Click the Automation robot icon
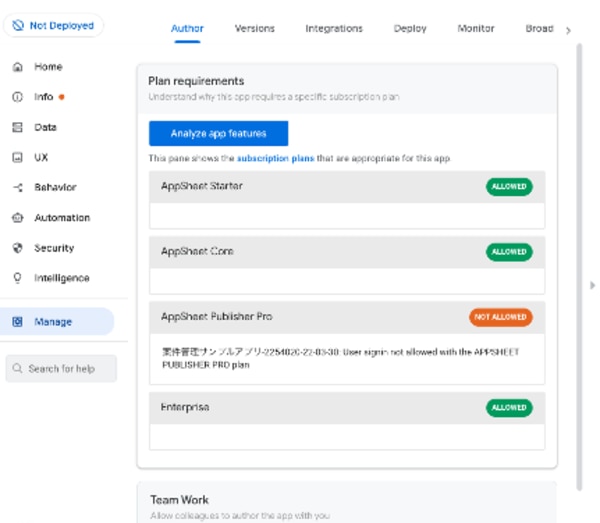Viewport: 600px width, 523px height. (18, 218)
